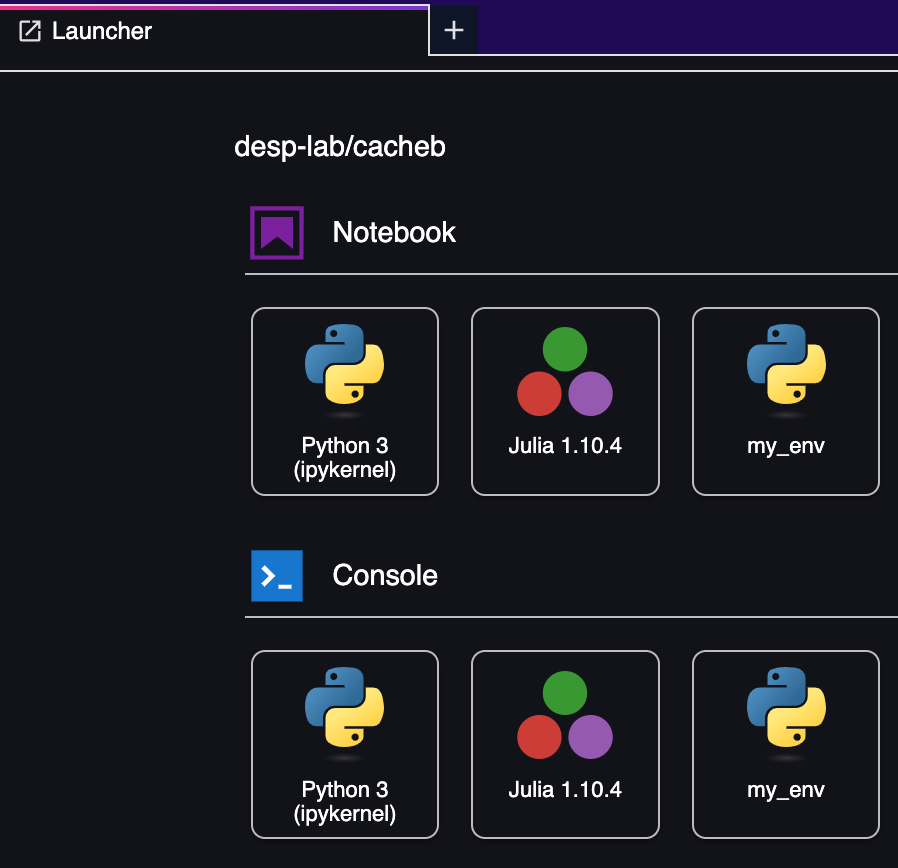Click the Console section heading
Screen dimensions: 898x868
coord(385,576)
